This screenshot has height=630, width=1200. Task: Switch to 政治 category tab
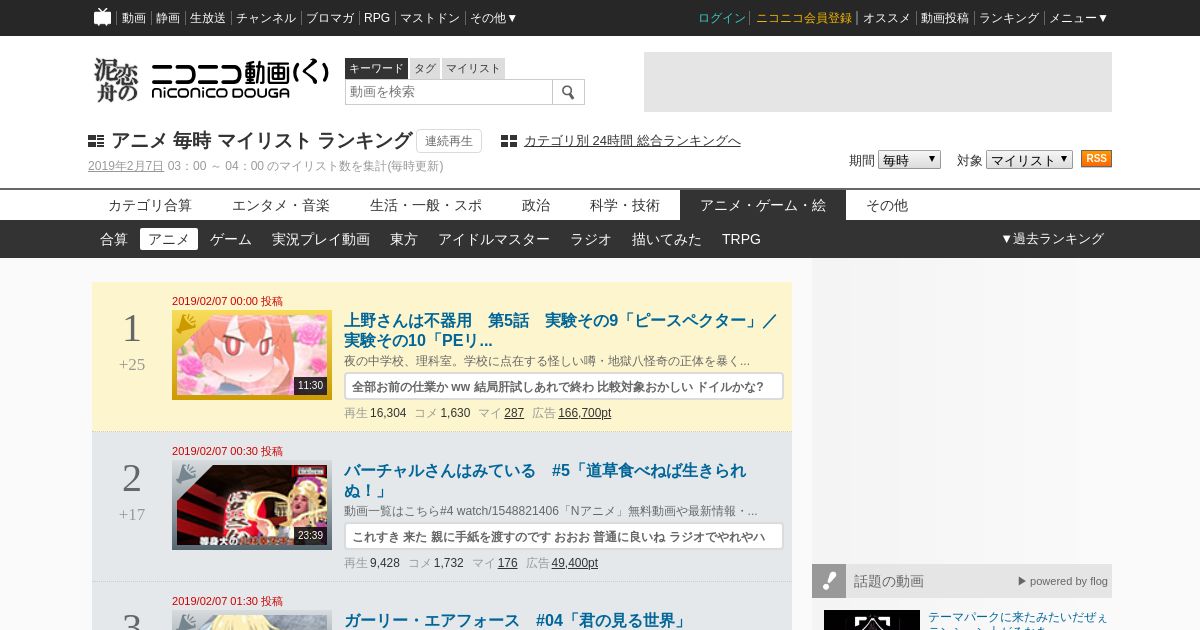pos(536,205)
